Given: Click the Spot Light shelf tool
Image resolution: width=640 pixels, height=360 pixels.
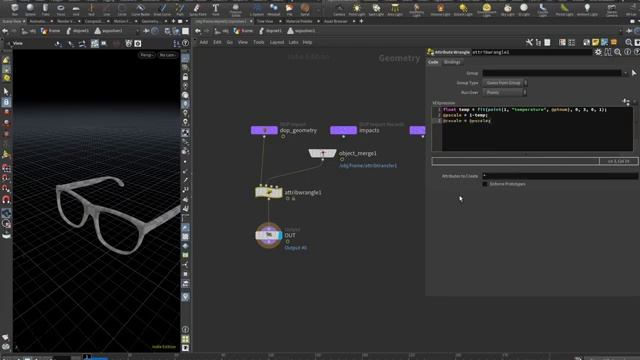Looking at the screenshot, I should click(376, 9).
